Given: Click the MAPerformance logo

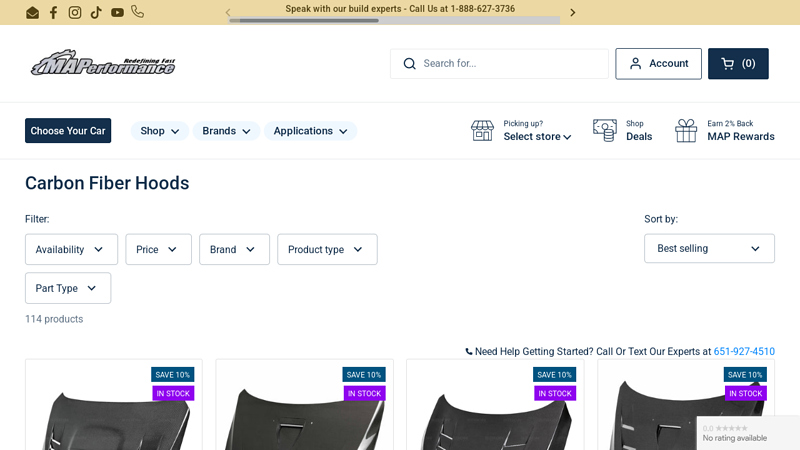Looking at the screenshot, I should pyautogui.click(x=103, y=63).
